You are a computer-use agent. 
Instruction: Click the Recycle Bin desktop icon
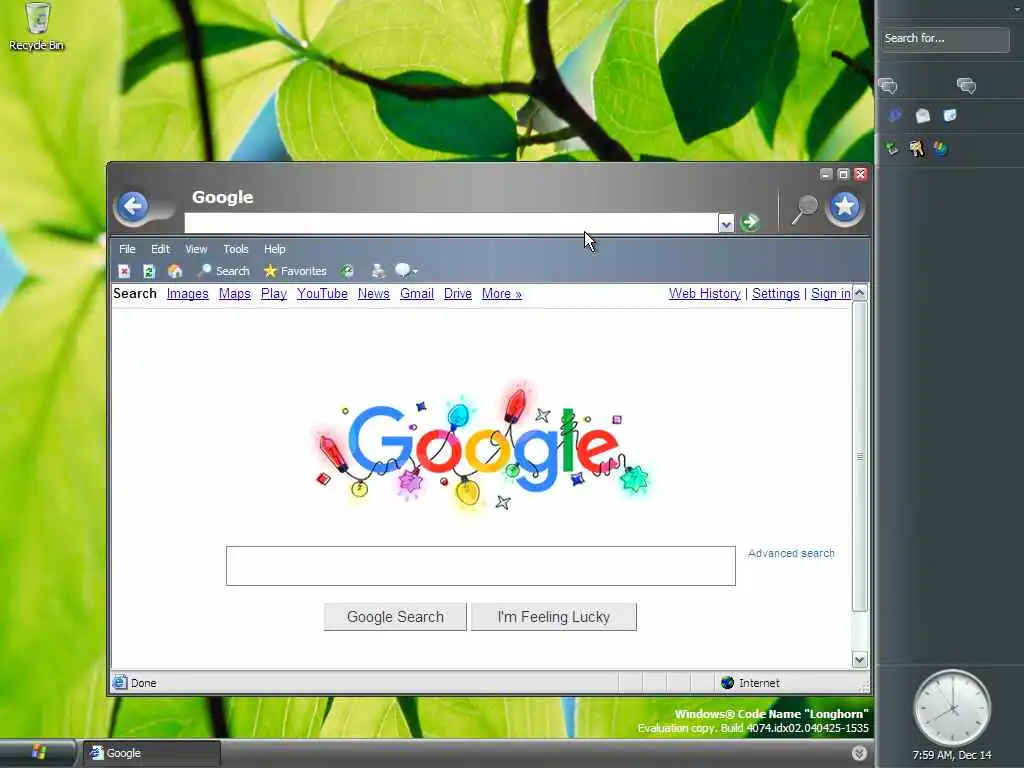pyautogui.click(x=37, y=26)
